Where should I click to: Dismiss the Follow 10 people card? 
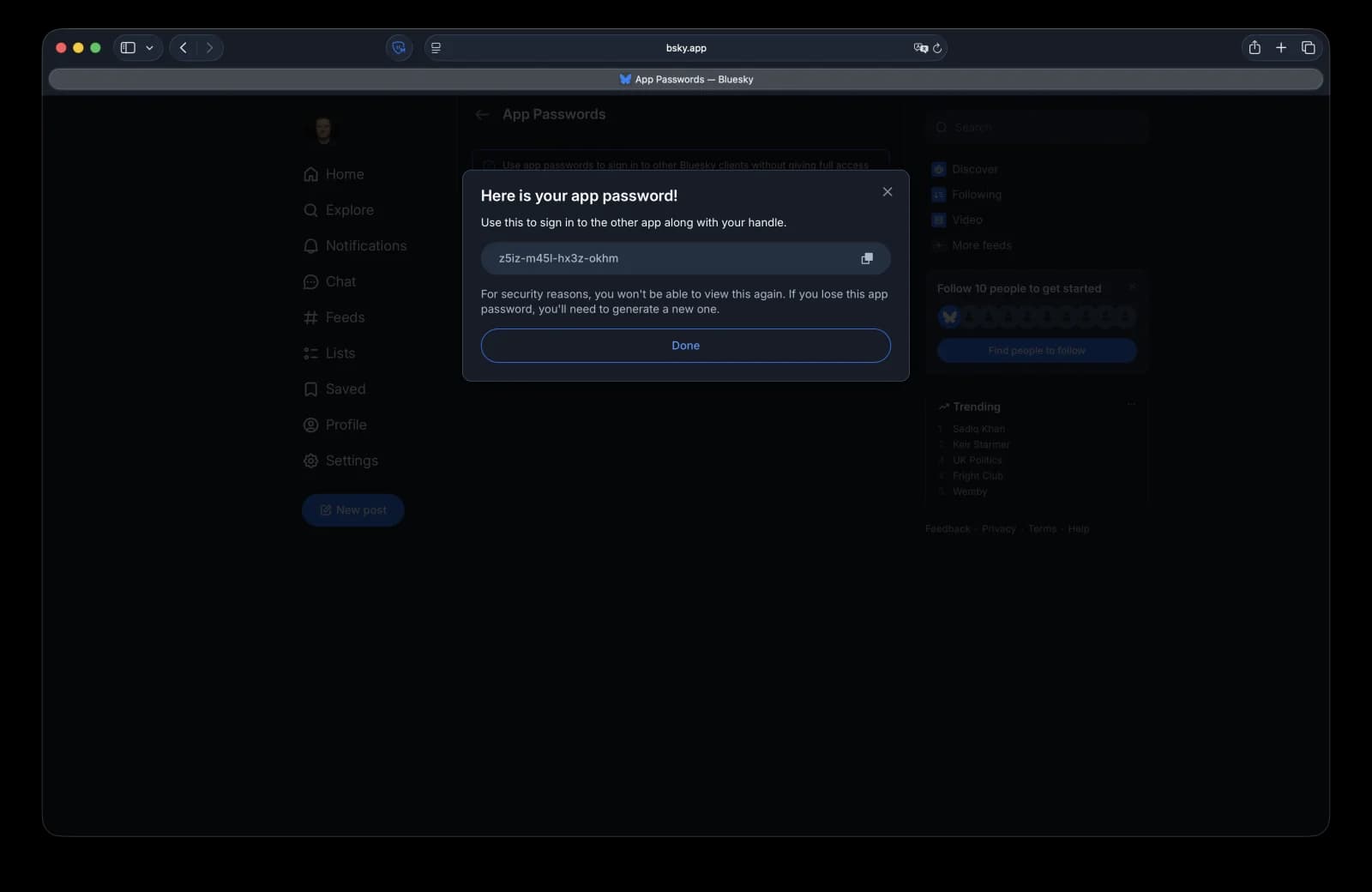[x=1132, y=287]
